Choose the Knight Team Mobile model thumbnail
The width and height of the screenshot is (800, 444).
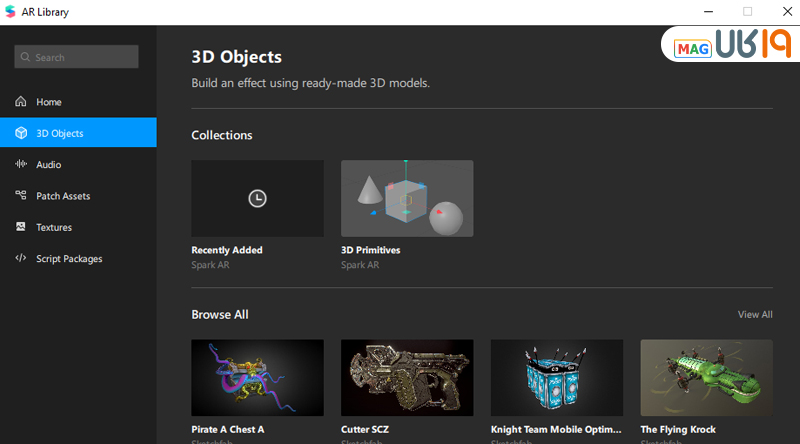pyautogui.click(x=557, y=377)
